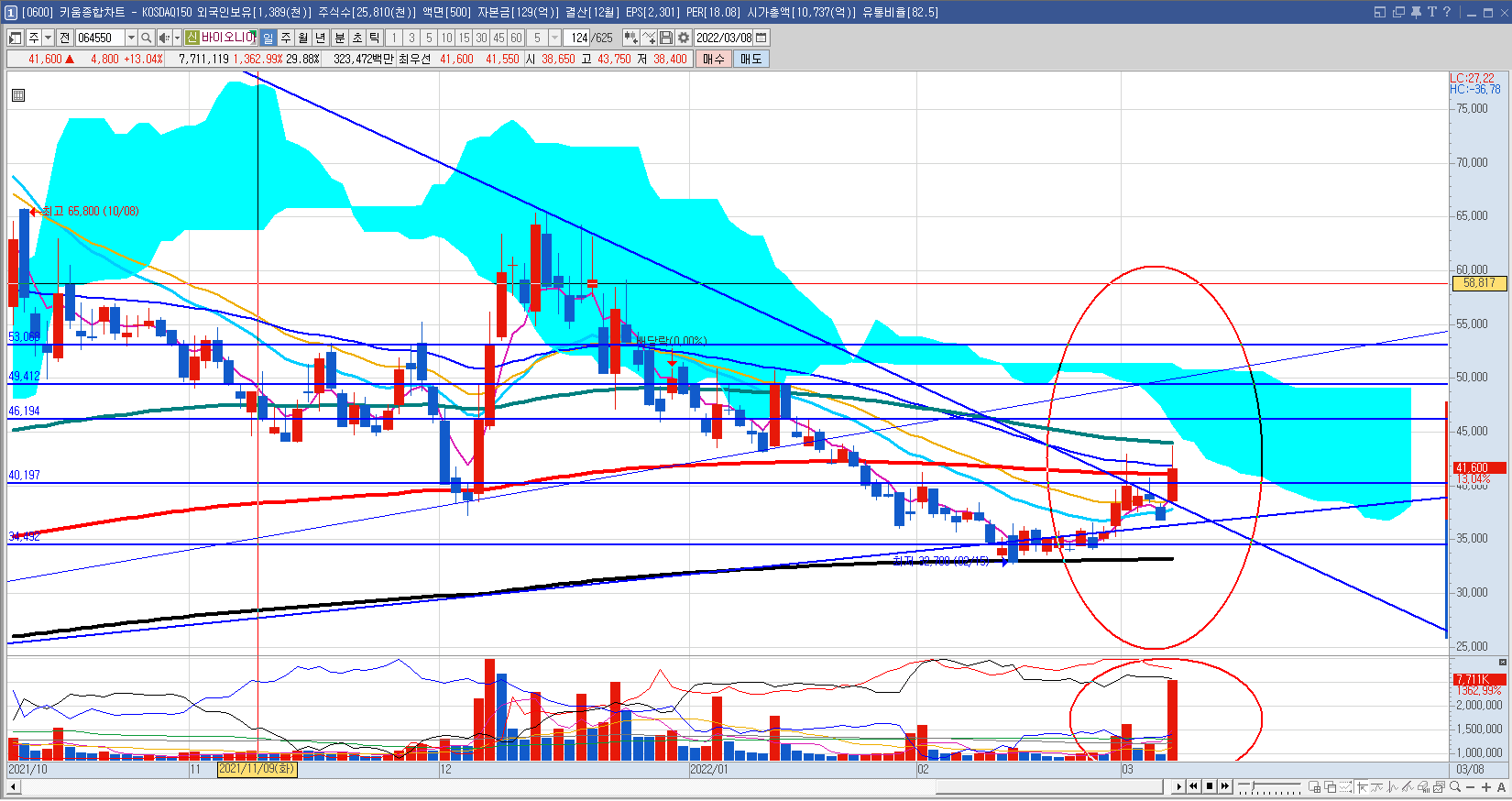1512x801 pixels.
Task: Click the play button in playback controls
Action: pos(1178,786)
